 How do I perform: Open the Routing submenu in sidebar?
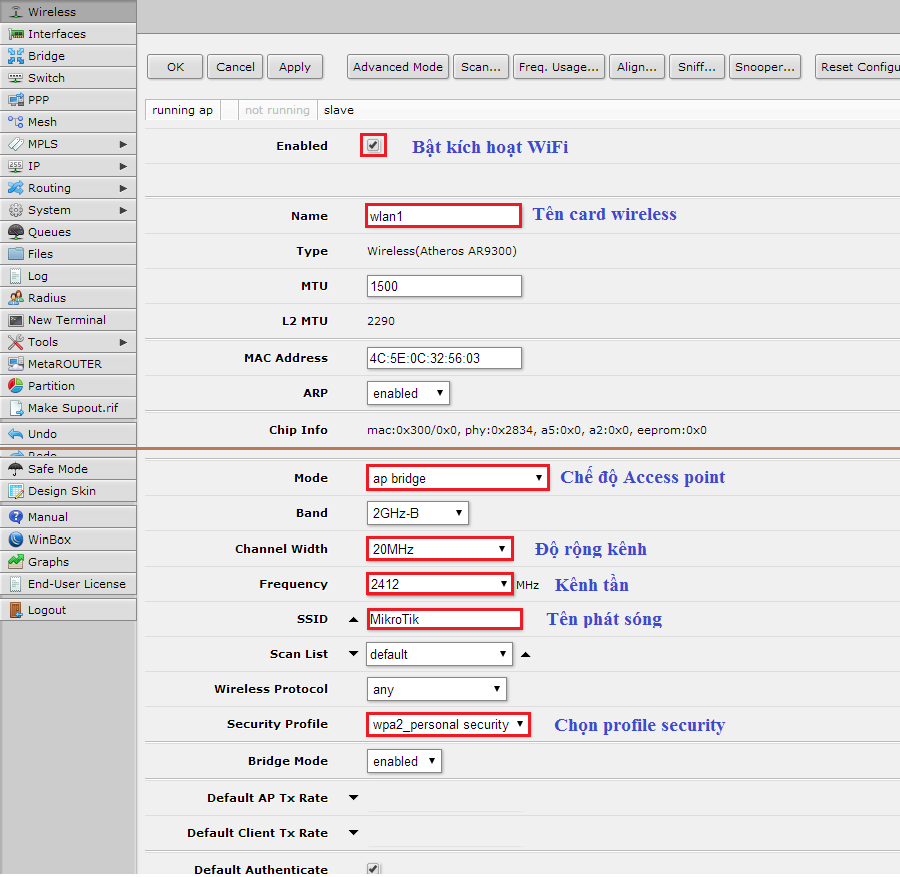point(123,188)
